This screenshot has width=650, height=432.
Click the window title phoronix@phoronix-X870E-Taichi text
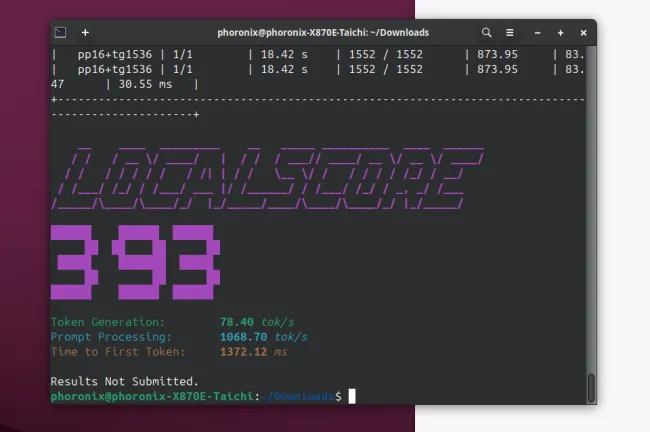click(x=322, y=32)
